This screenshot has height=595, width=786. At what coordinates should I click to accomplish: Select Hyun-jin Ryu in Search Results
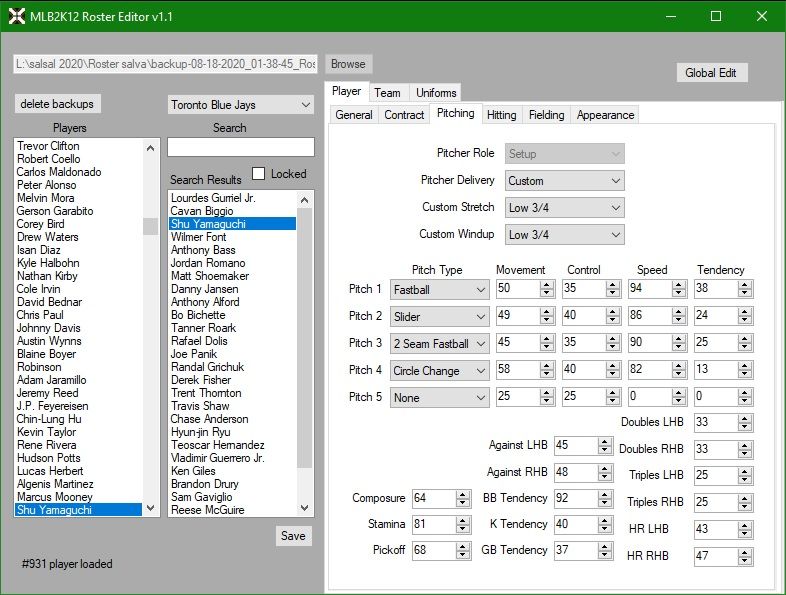(201, 432)
